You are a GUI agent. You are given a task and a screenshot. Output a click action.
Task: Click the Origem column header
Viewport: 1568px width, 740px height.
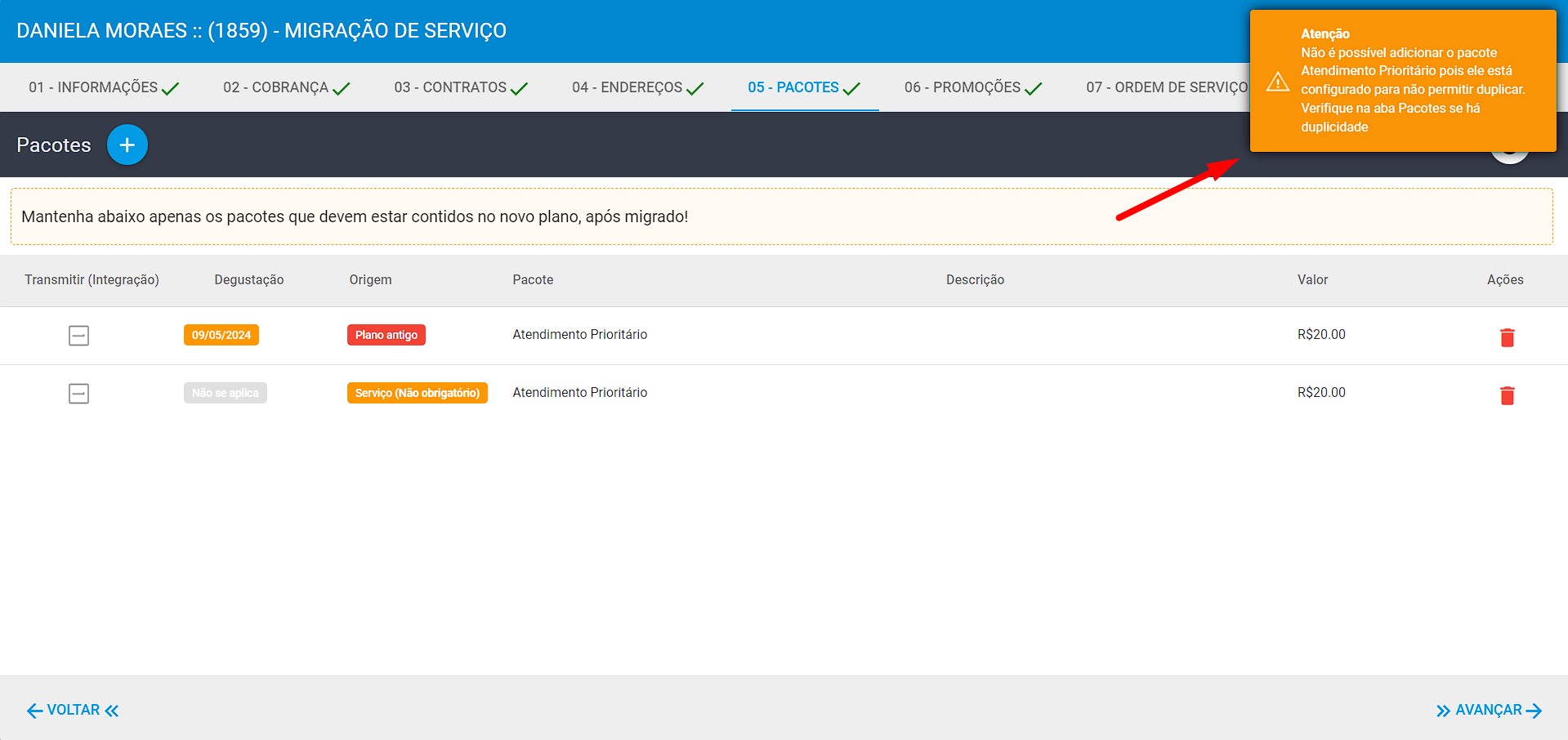tap(371, 279)
